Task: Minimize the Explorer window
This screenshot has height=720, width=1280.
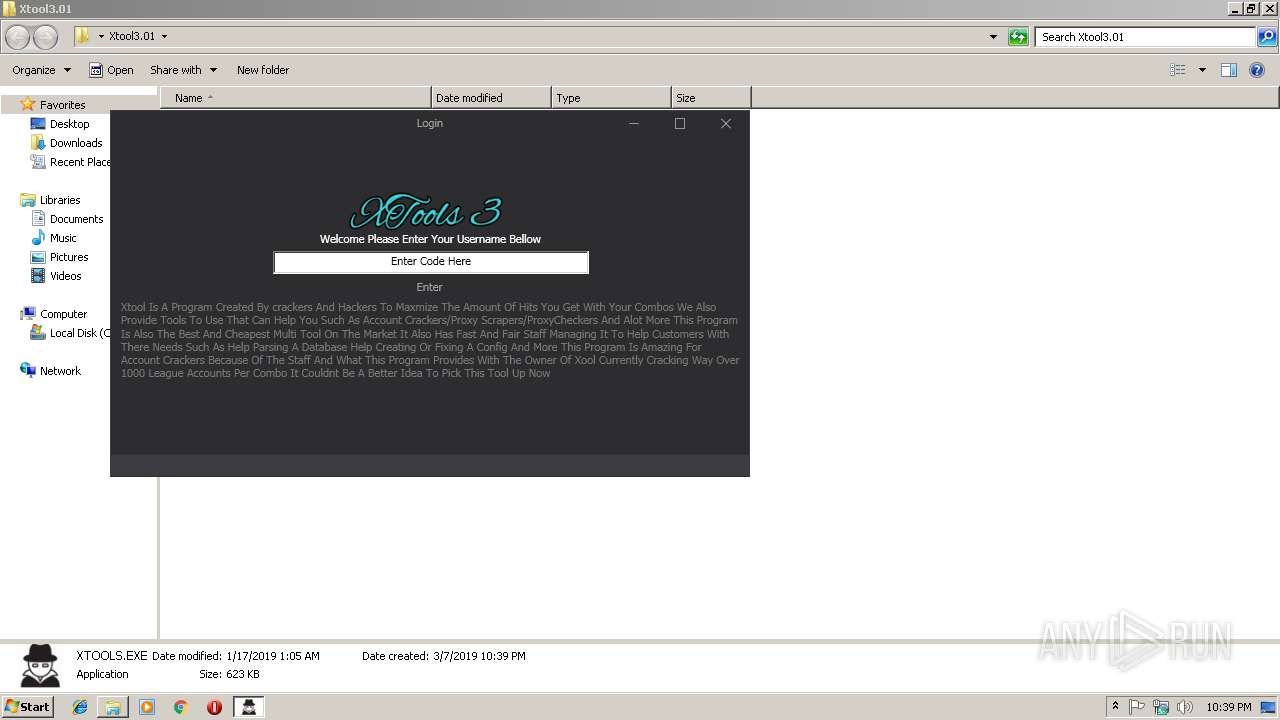Action: tap(1235, 9)
